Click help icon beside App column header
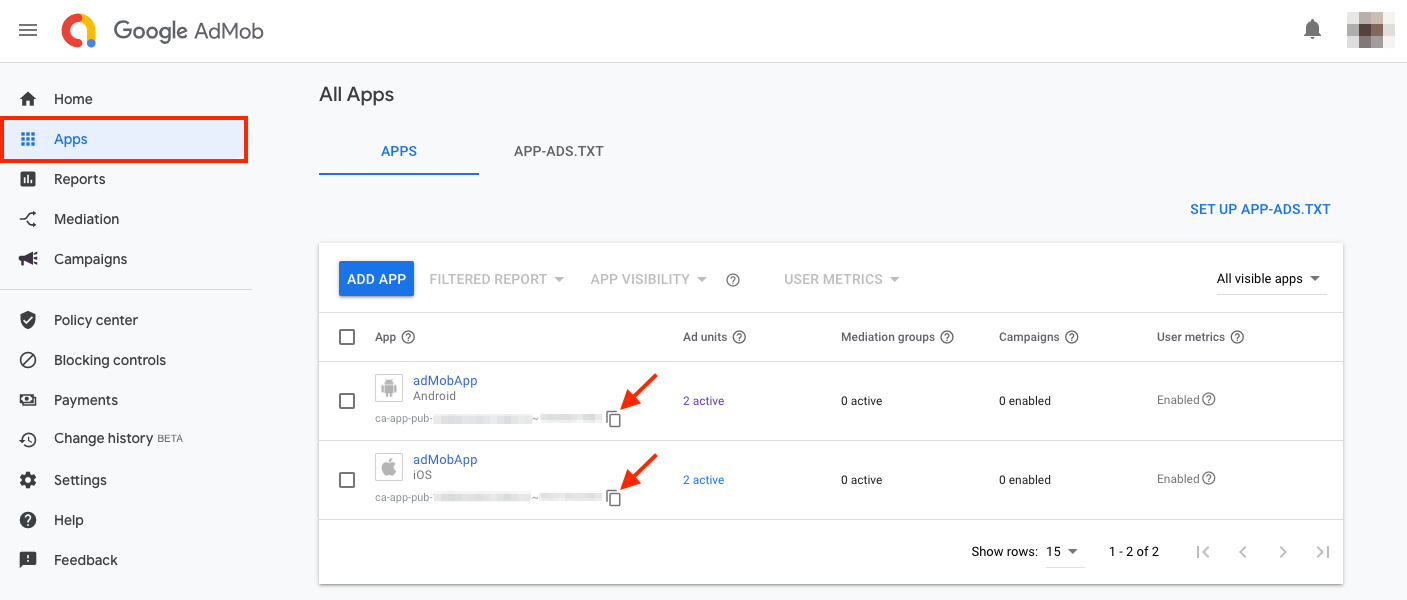This screenshot has height=600, width=1407. coord(408,337)
